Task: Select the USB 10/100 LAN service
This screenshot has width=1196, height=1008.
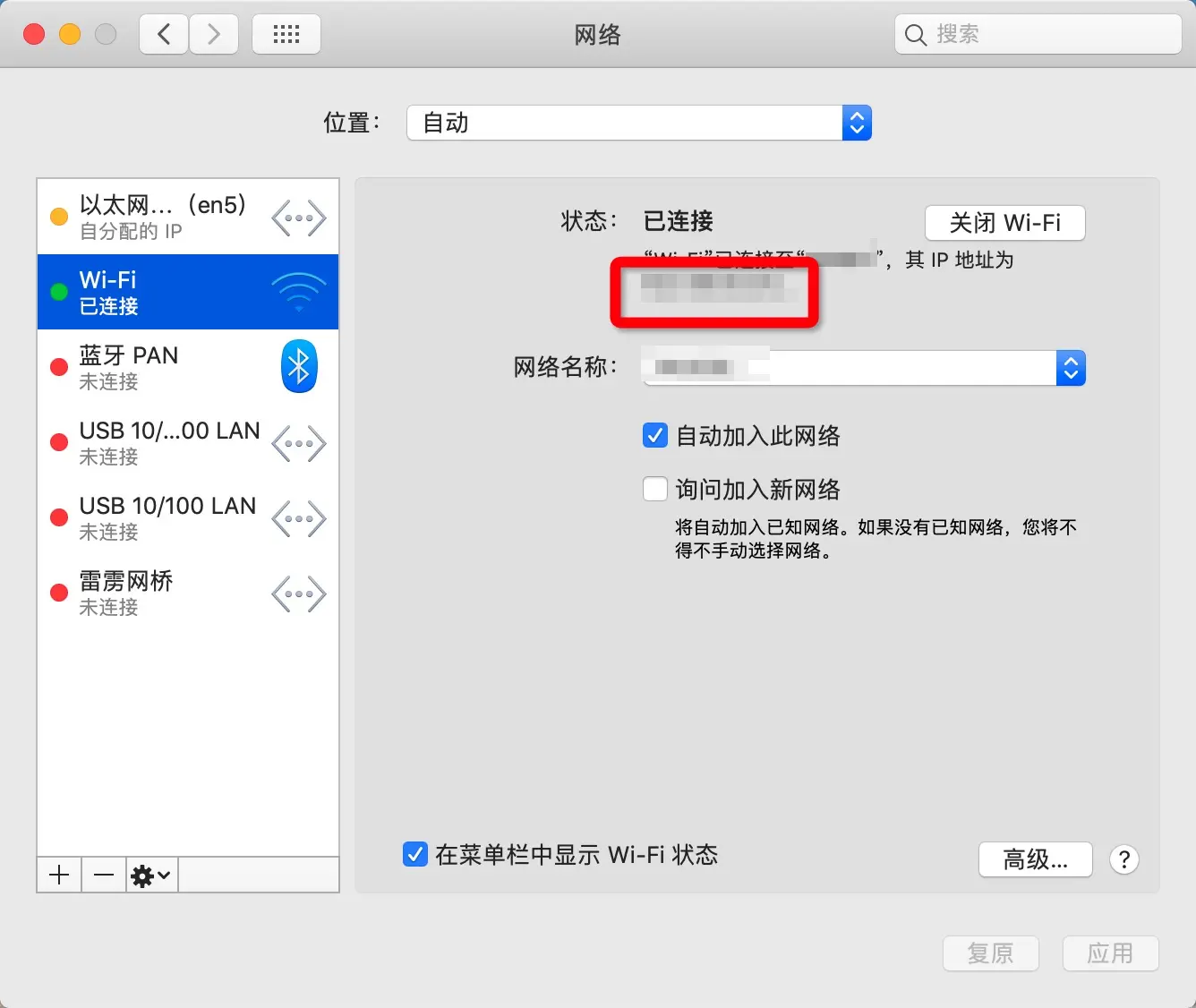Action: tap(188, 517)
